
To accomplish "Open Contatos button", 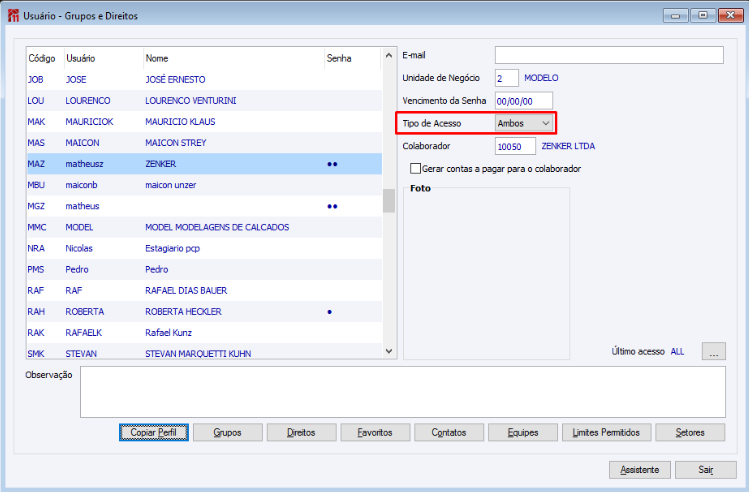I will coord(449,432).
